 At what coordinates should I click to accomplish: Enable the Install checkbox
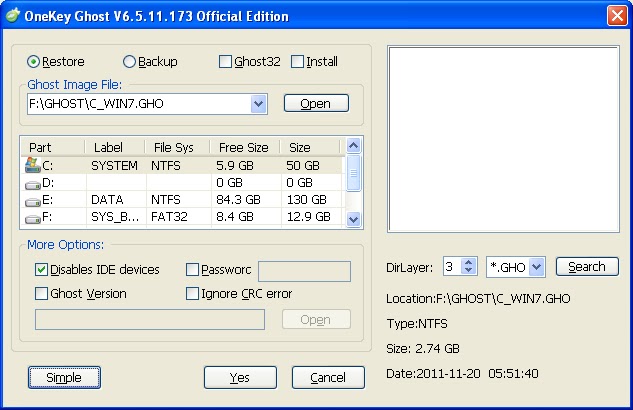pyautogui.click(x=297, y=62)
